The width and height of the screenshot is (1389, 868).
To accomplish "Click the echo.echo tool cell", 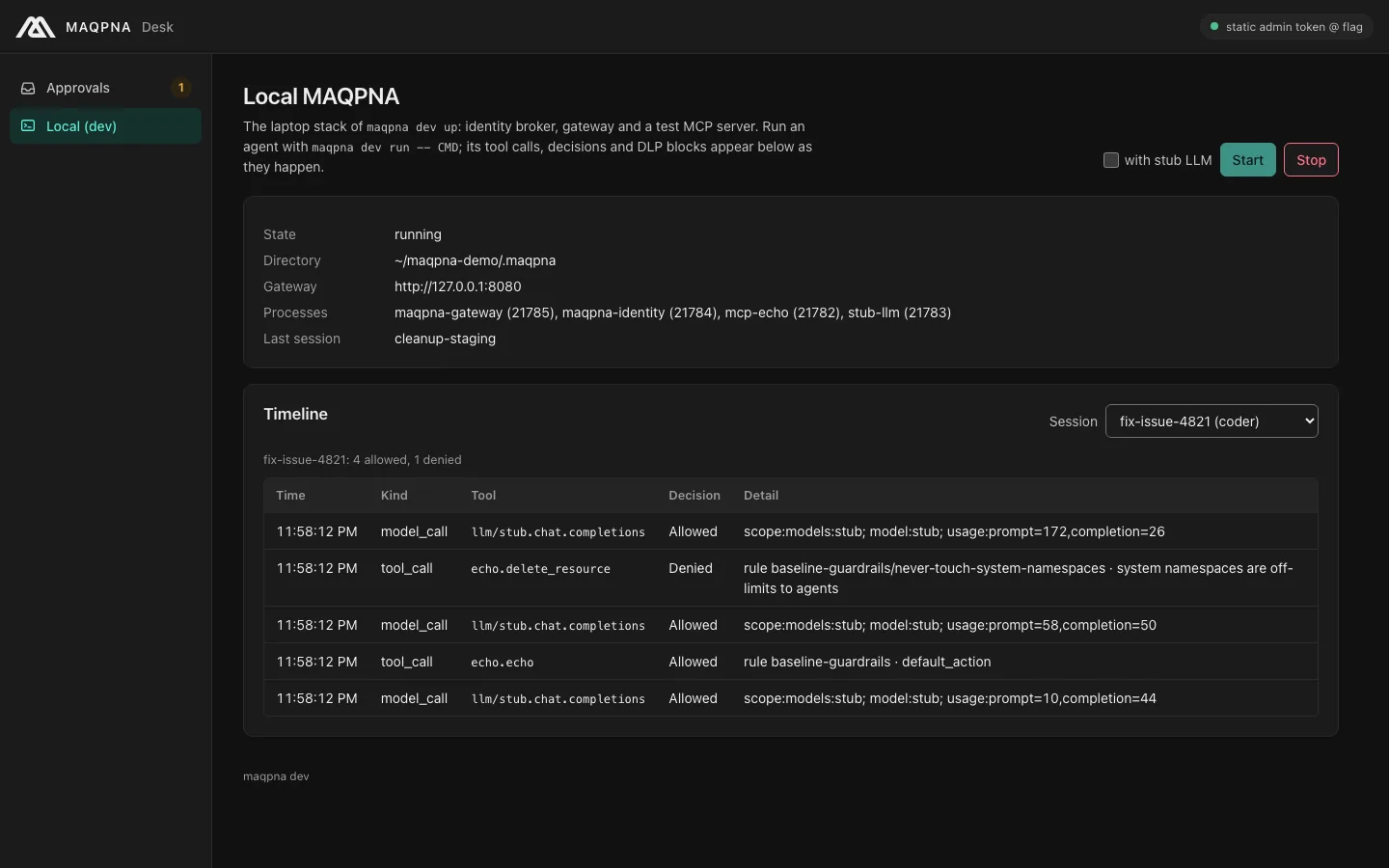I will pyautogui.click(x=502, y=663).
